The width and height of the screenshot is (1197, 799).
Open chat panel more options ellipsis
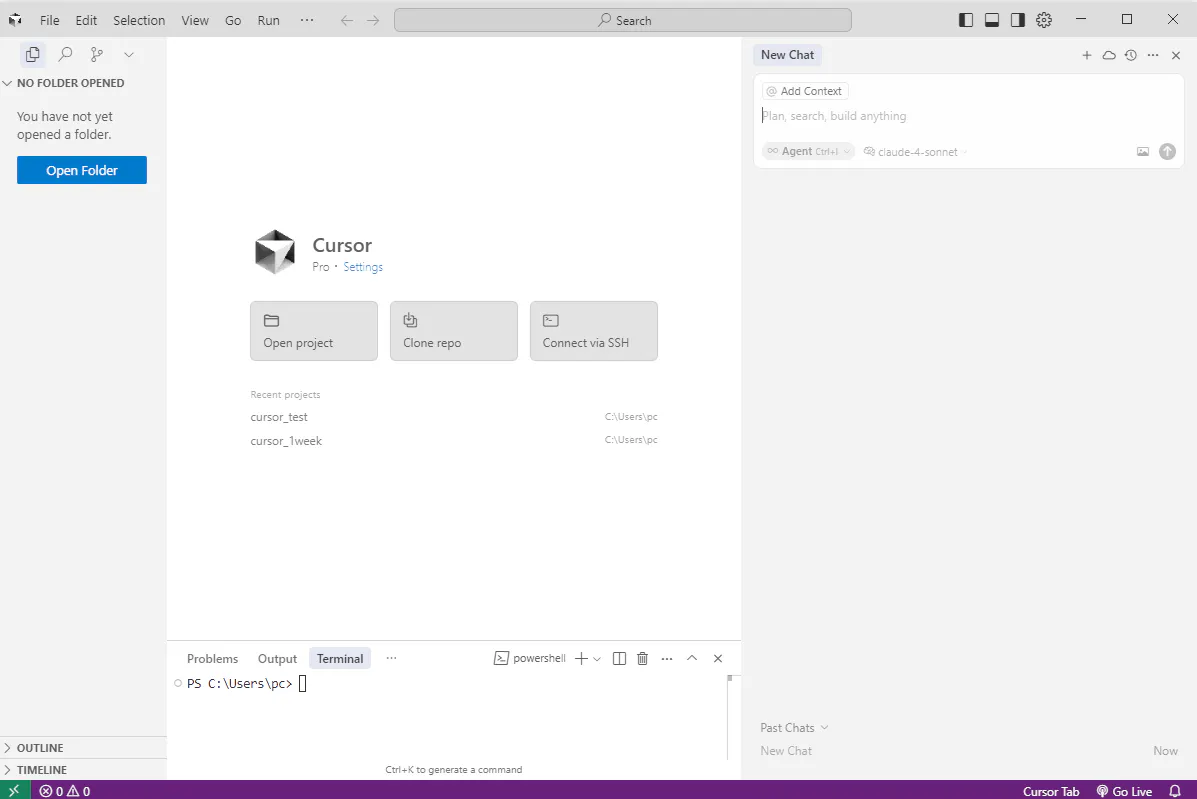(x=1153, y=55)
